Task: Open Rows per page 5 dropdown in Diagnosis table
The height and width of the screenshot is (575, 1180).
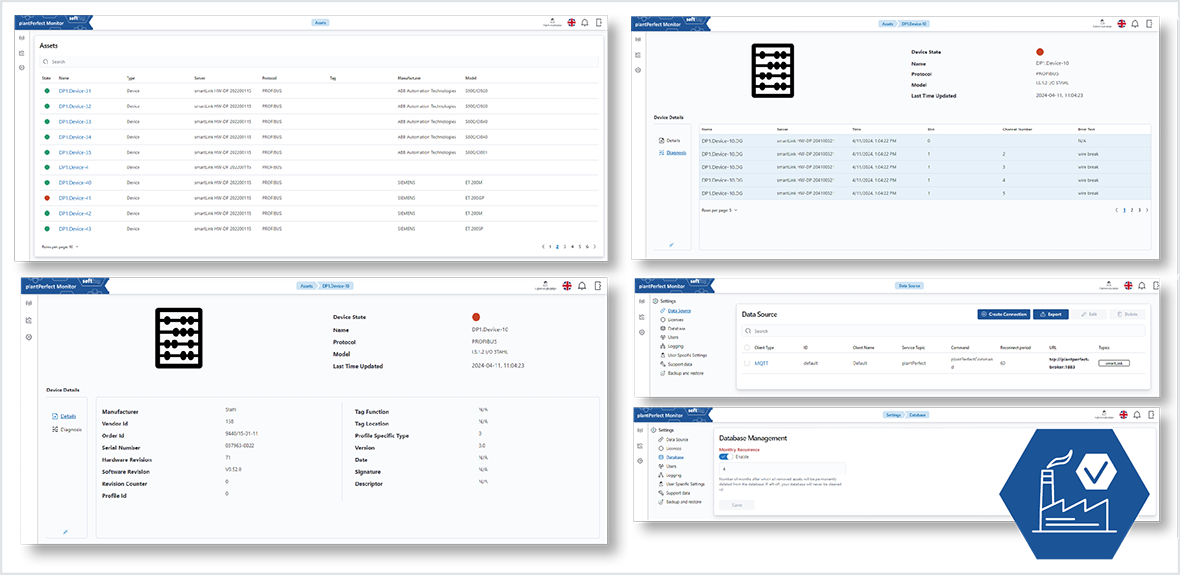Action: click(x=720, y=210)
